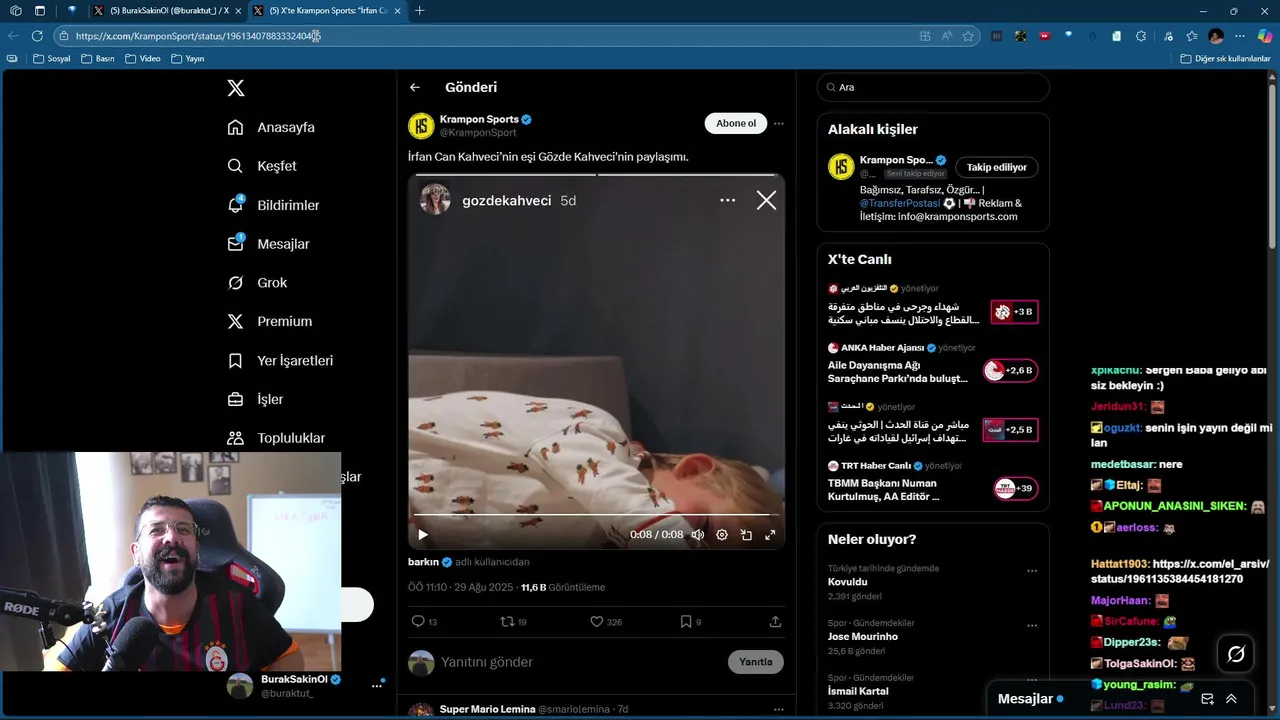Toggle video mute speaker icon
This screenshot has height=720, width=1280.
click(698, 535)
